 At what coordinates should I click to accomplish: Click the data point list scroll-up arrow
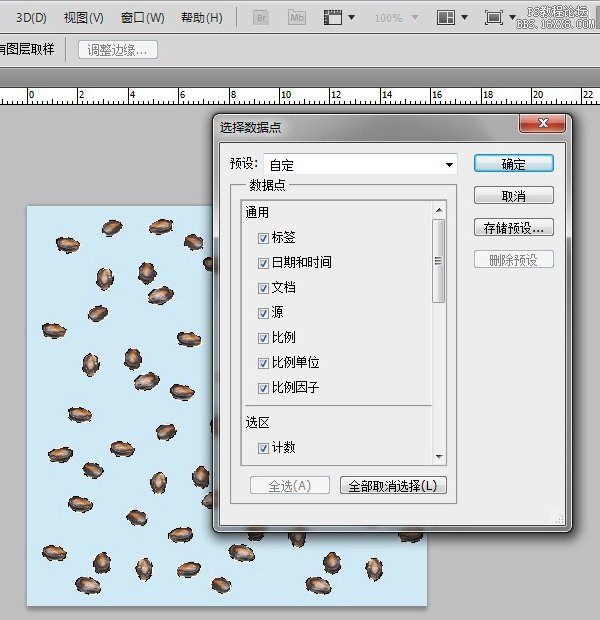click(x=439, y=210)
